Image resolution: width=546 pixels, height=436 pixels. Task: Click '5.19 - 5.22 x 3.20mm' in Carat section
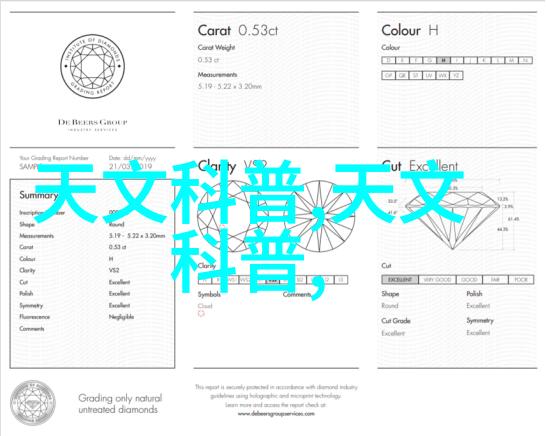tap(230, 86)
